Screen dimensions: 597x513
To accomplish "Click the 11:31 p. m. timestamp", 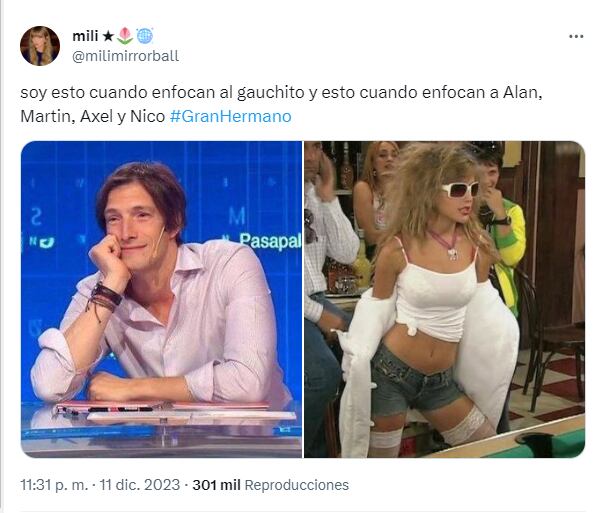I will point(54,485).
